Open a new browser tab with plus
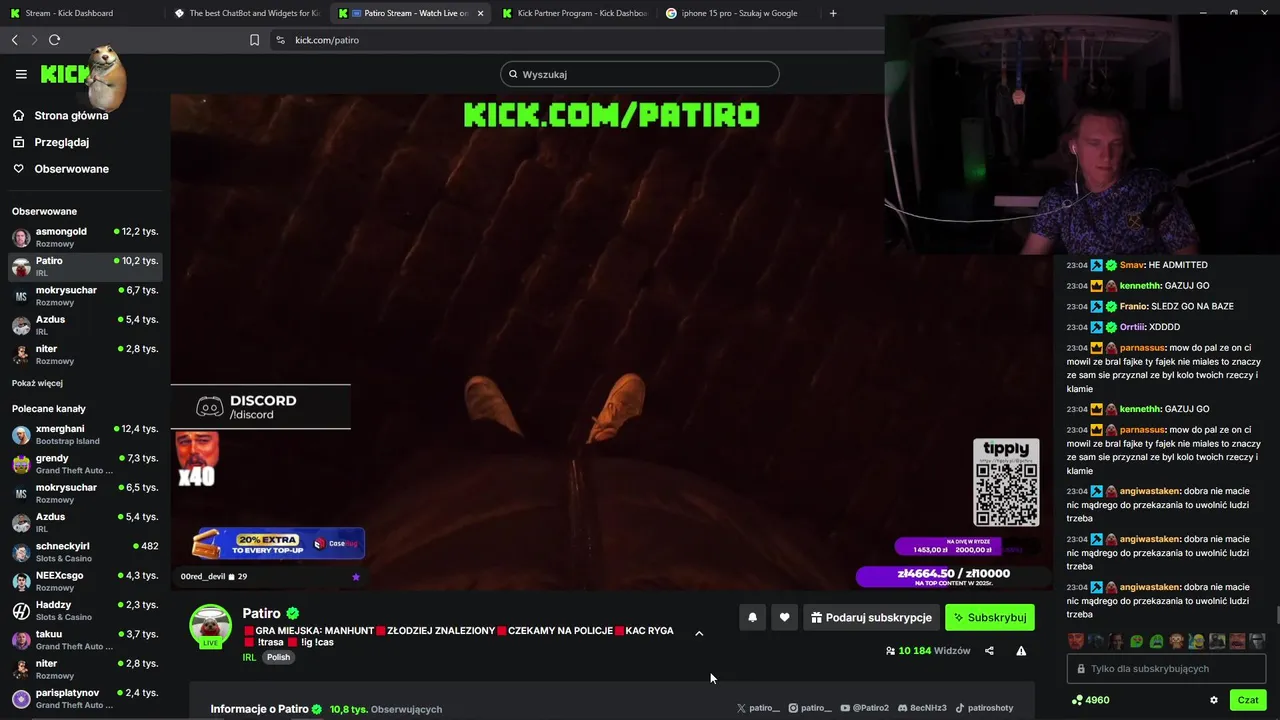 point(833,13)
